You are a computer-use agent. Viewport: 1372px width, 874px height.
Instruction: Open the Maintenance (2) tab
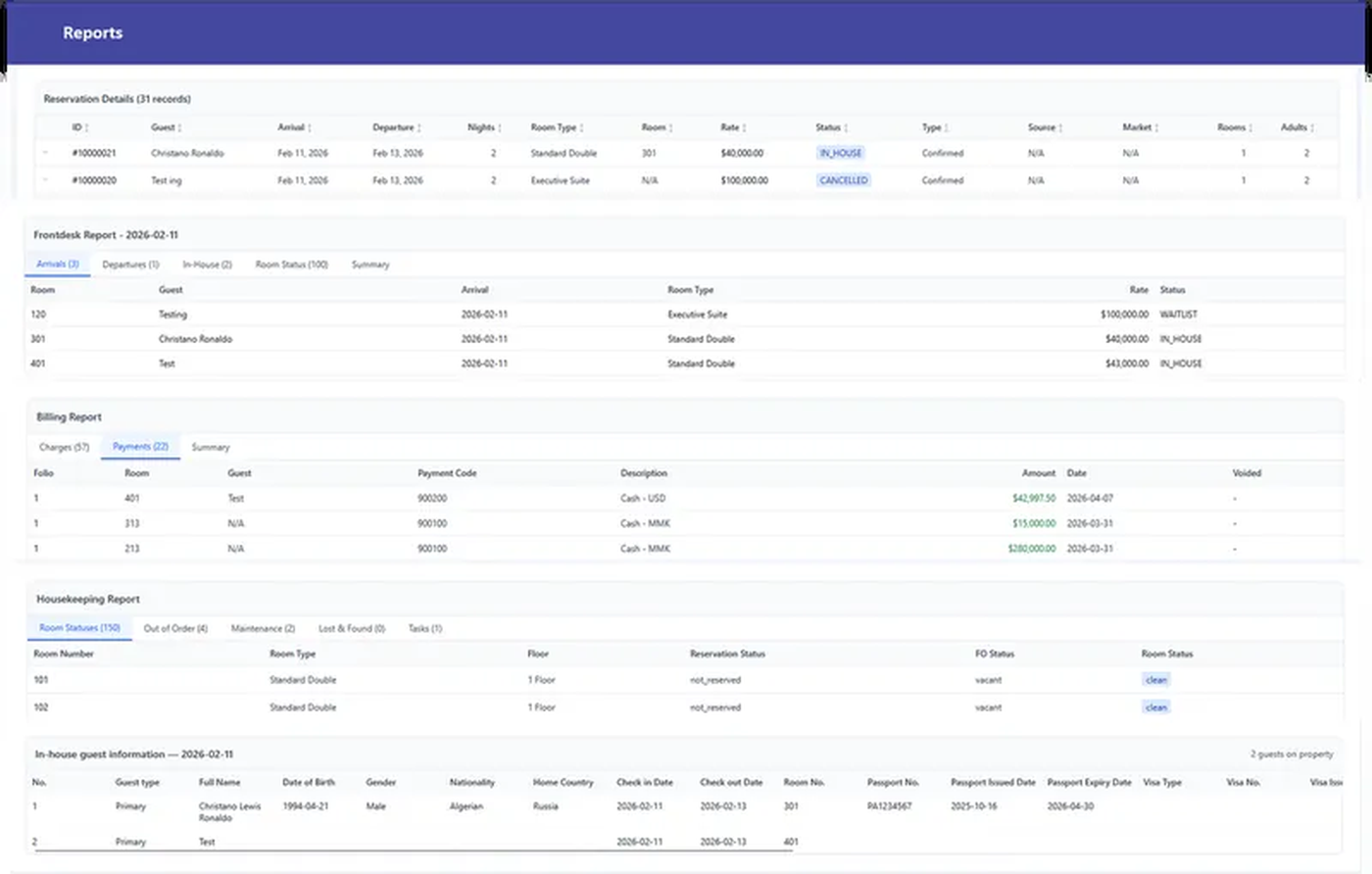tap(263, 628)
